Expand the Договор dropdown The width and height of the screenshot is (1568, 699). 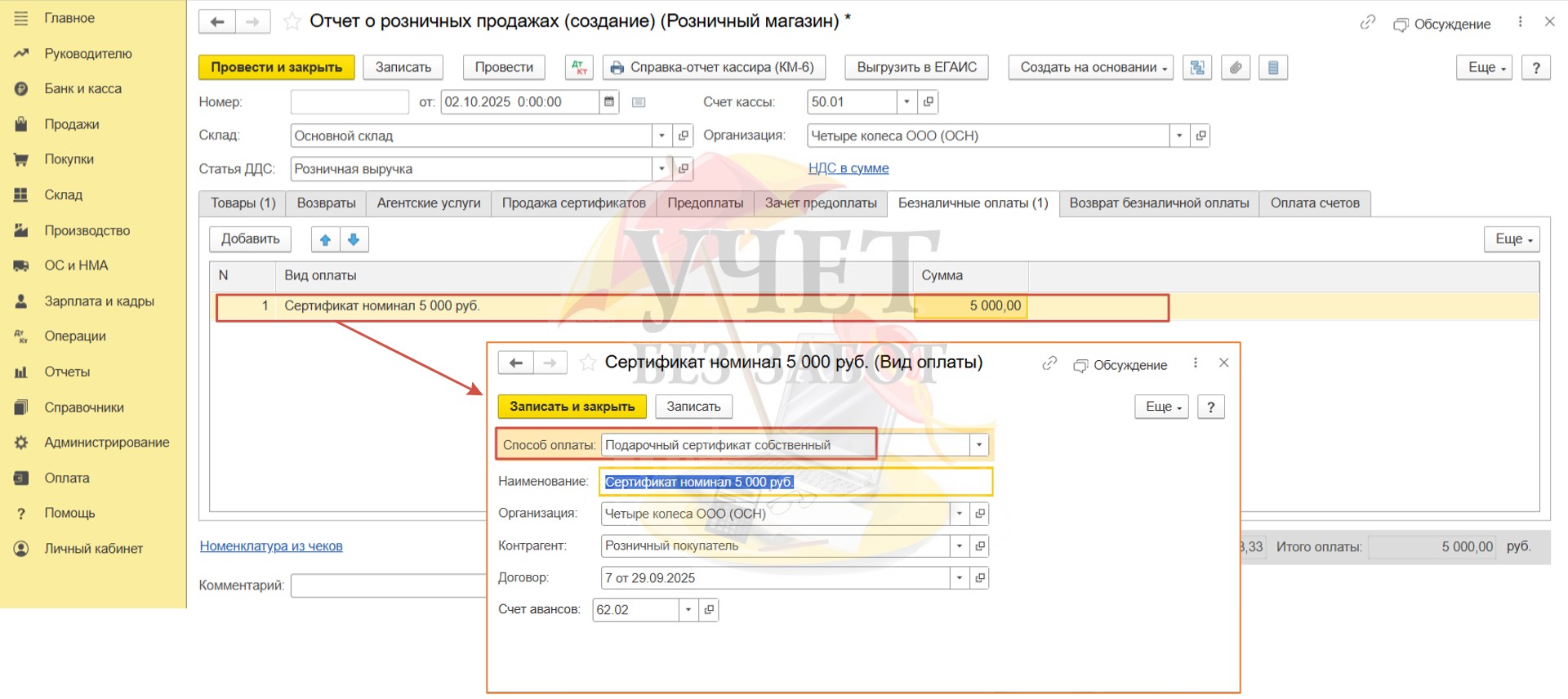[x=960, y=577]
